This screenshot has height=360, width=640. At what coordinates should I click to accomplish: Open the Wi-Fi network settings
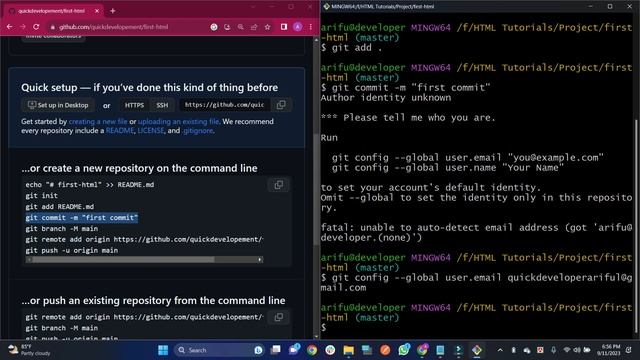[567, 350]
